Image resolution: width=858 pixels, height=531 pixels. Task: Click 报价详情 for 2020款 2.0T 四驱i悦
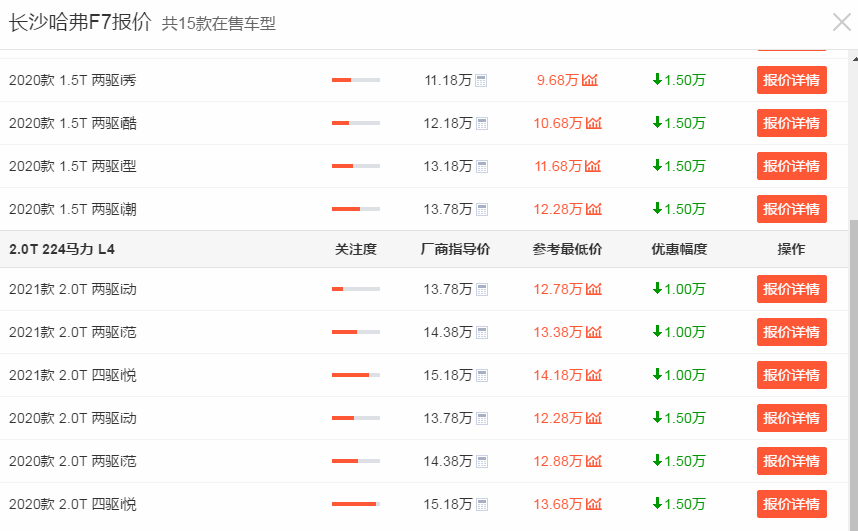[791, 504]
